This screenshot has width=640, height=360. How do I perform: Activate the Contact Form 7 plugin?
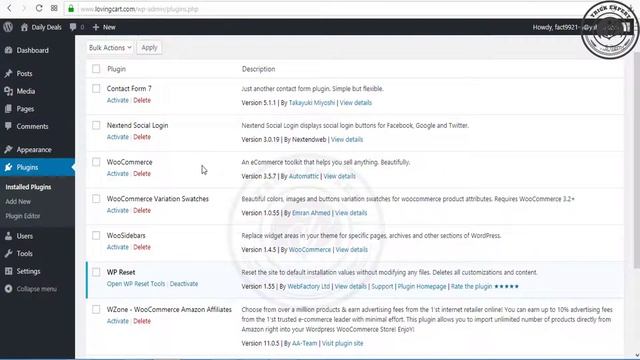point(118,100)
